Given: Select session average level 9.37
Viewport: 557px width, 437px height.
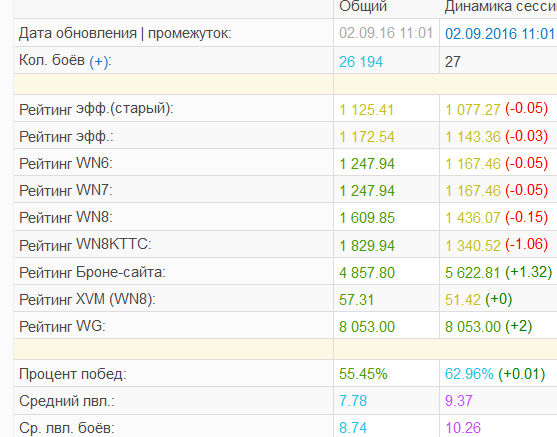Looking at the screenshot, I should click(x=459, y=401).
